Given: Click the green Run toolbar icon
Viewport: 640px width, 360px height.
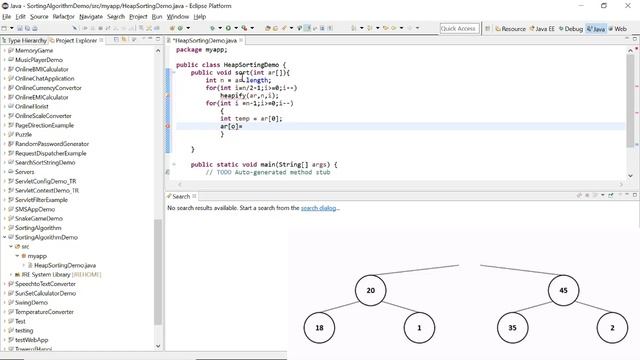Looking at the screenshot, I should [x=228, y=28].
